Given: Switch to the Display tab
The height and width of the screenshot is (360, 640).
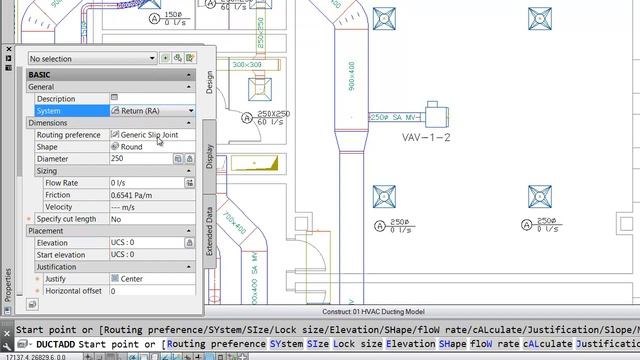Looking at the screenshot, I should [209, 156].
